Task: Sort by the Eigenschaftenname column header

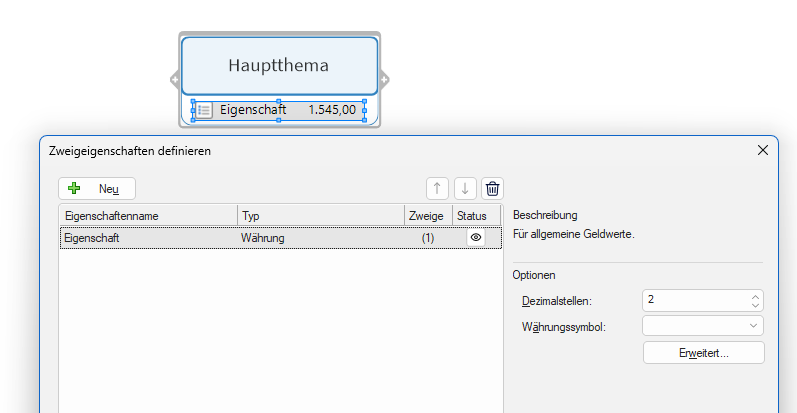Action: pyautogui.click(x=148, y=216)
